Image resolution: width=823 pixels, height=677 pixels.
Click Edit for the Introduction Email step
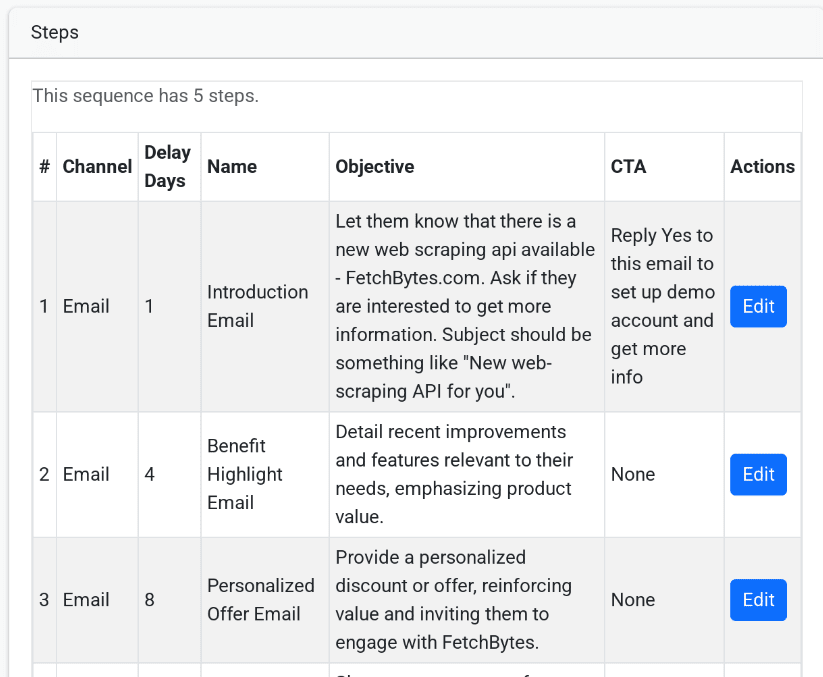point(758,306)
